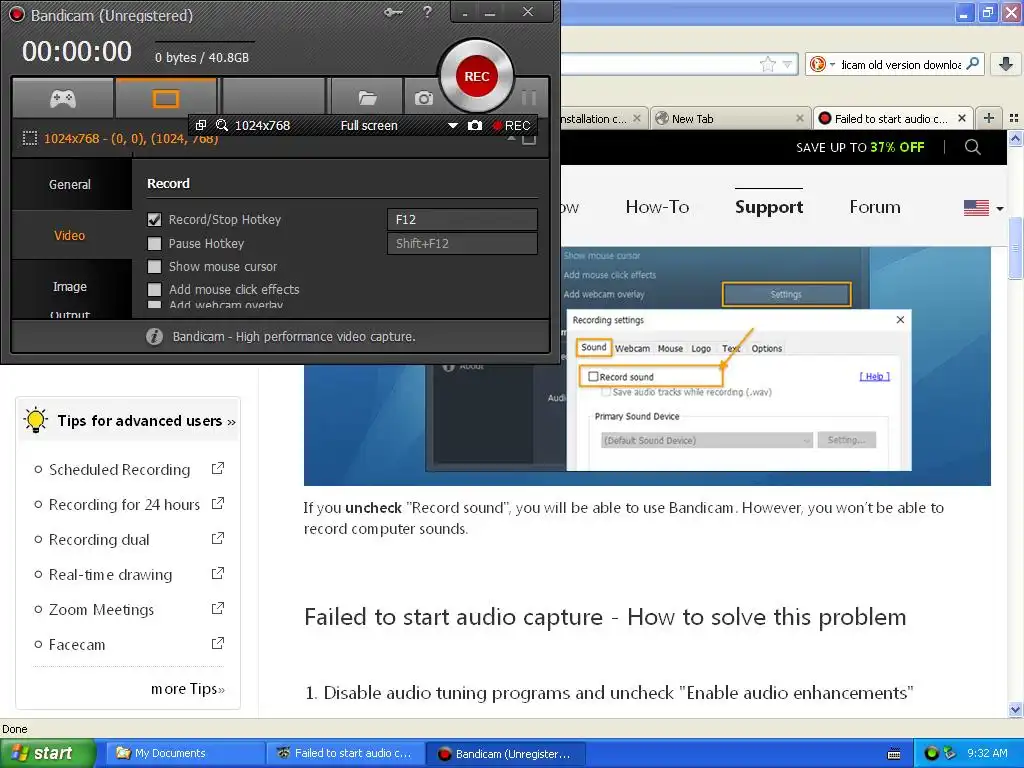Click Bandicam pause bars icon
This screenshot has height=768, width=1024.
point(528,98)
